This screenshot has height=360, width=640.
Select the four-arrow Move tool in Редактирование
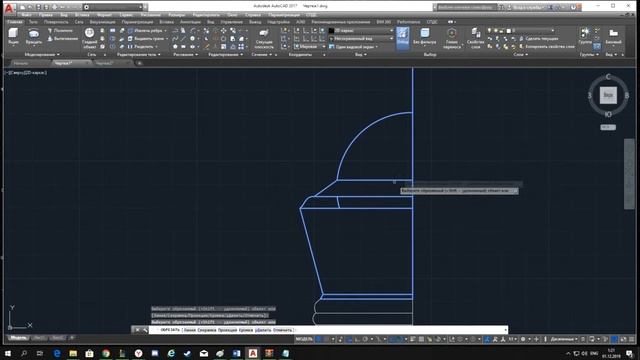pos(224,31)
